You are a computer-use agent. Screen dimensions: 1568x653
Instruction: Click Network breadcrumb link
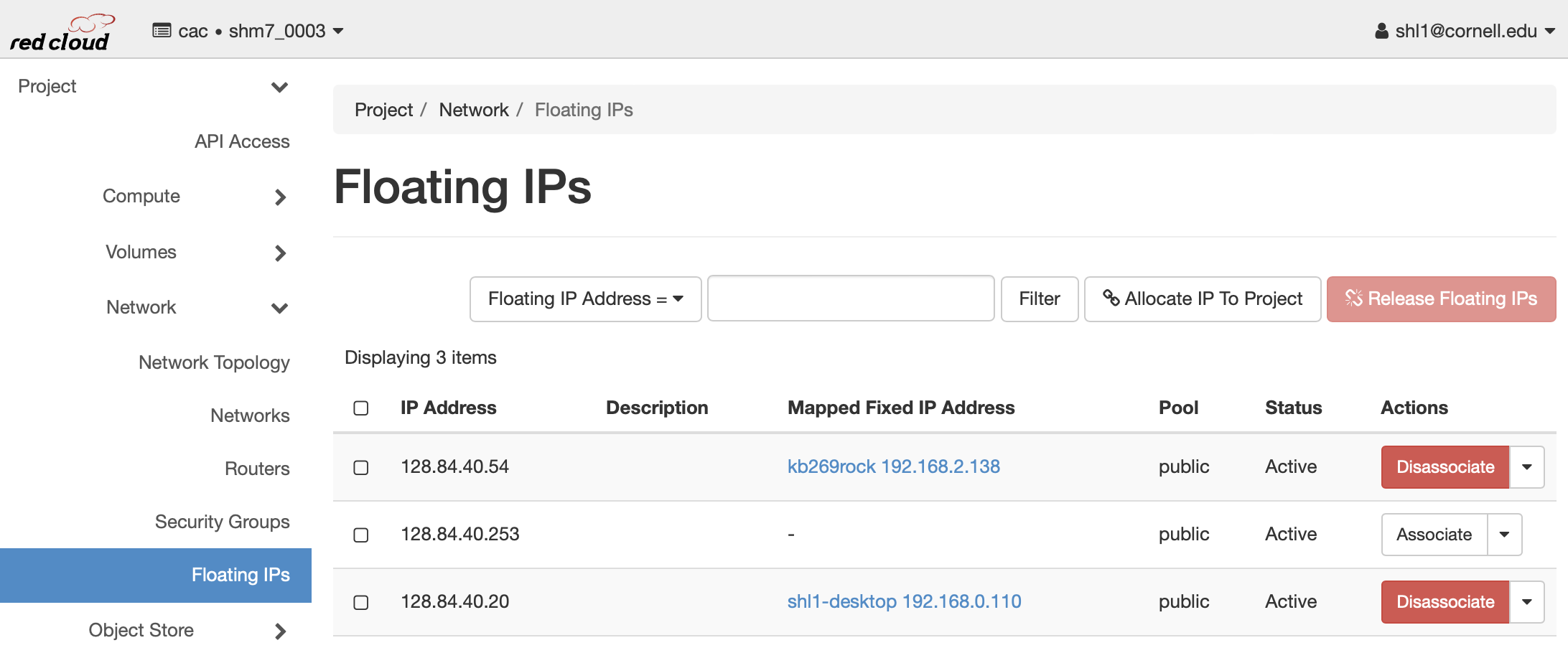tap(474, 110)
